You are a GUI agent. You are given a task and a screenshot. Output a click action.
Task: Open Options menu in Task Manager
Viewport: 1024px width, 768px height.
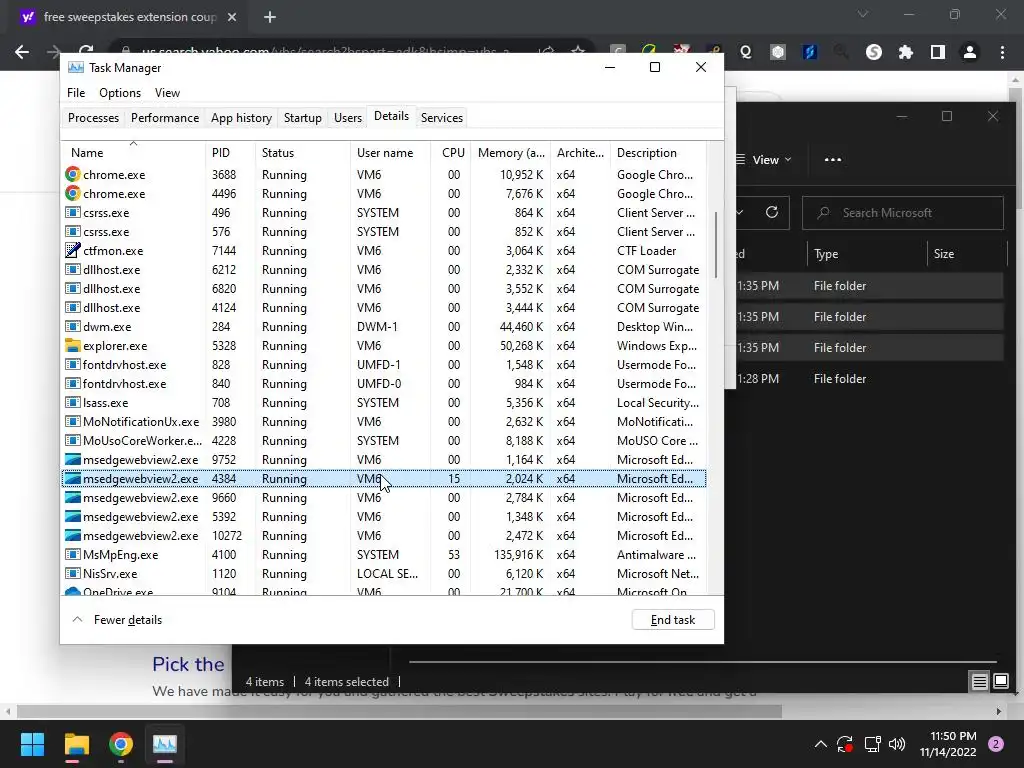pos(120,93)
